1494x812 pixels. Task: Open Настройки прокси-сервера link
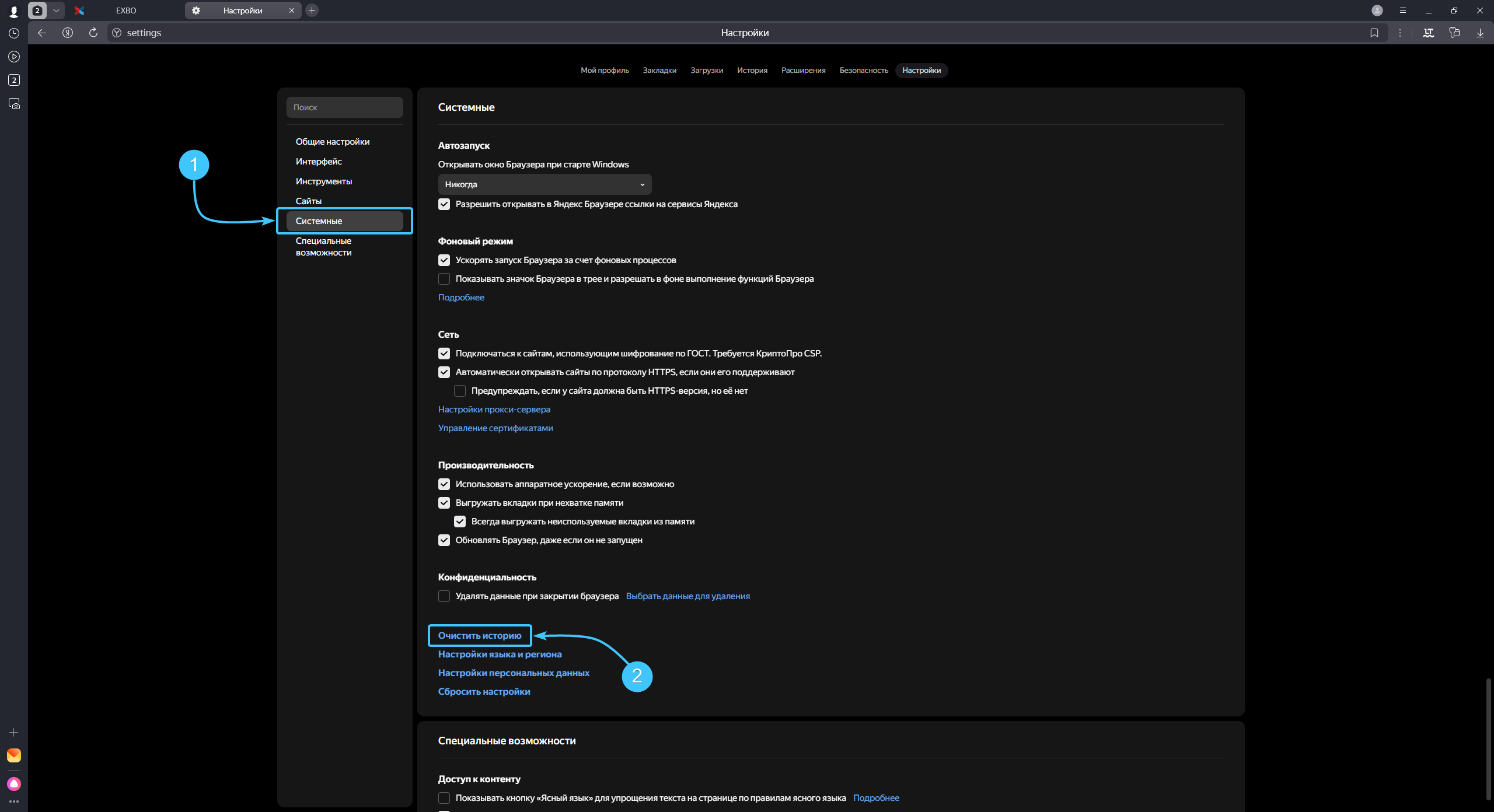point(494,409)
